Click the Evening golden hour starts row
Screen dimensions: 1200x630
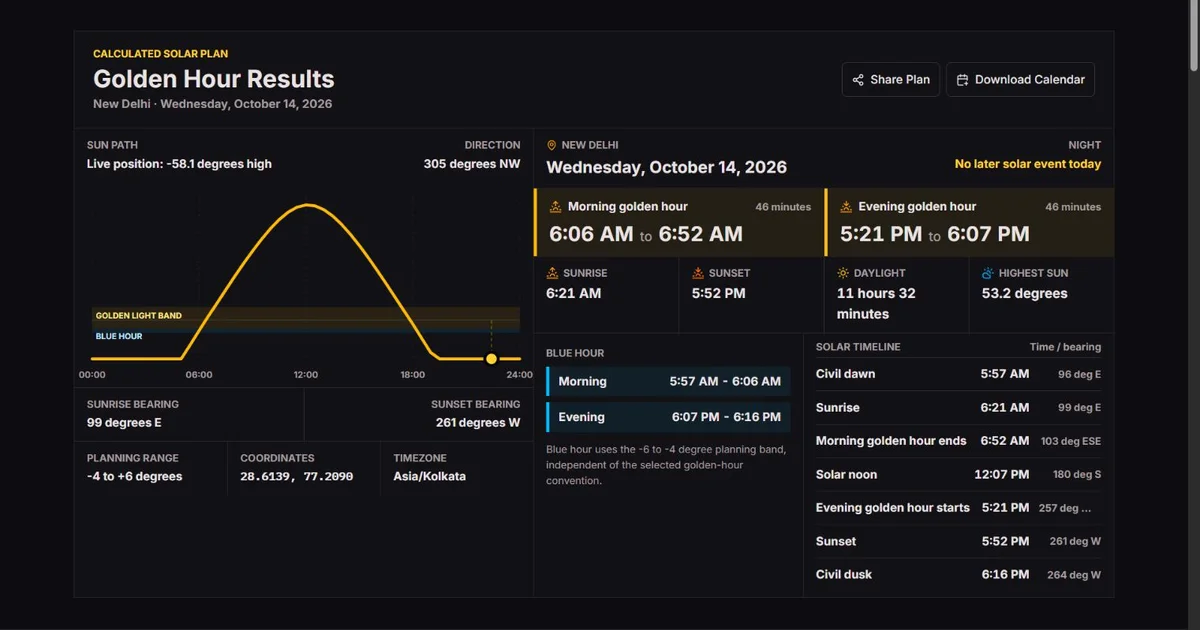point(958,508)
